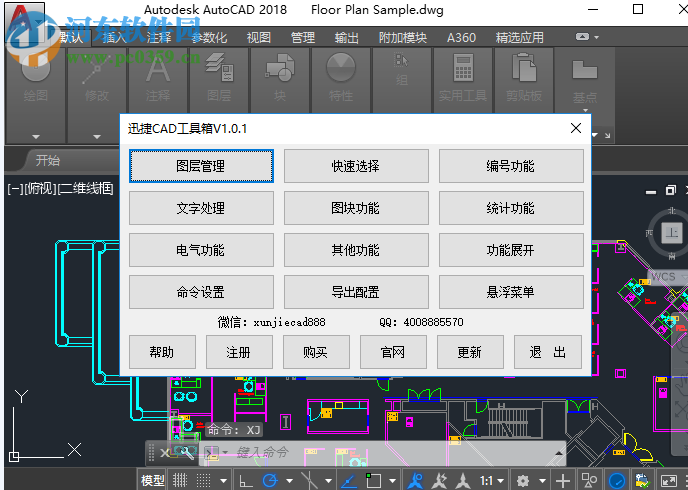Click the 悬浮菜单 button

[511, 292]
